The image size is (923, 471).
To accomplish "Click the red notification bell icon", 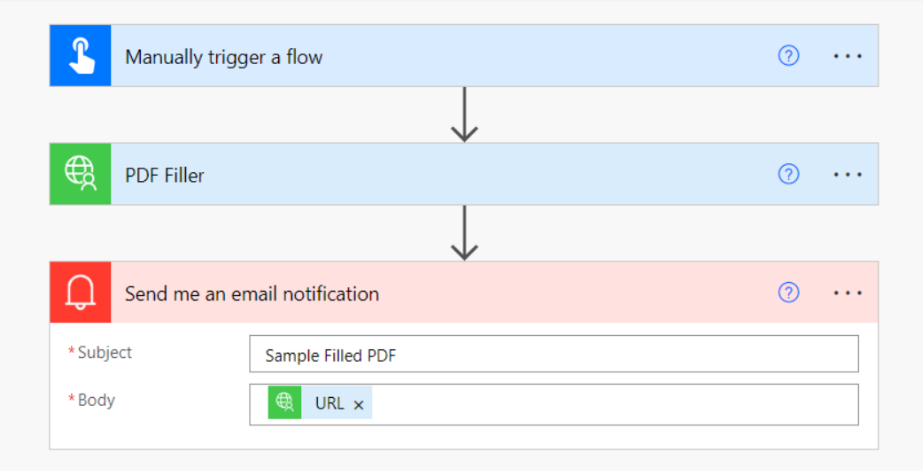I will (x=80, y=292).
